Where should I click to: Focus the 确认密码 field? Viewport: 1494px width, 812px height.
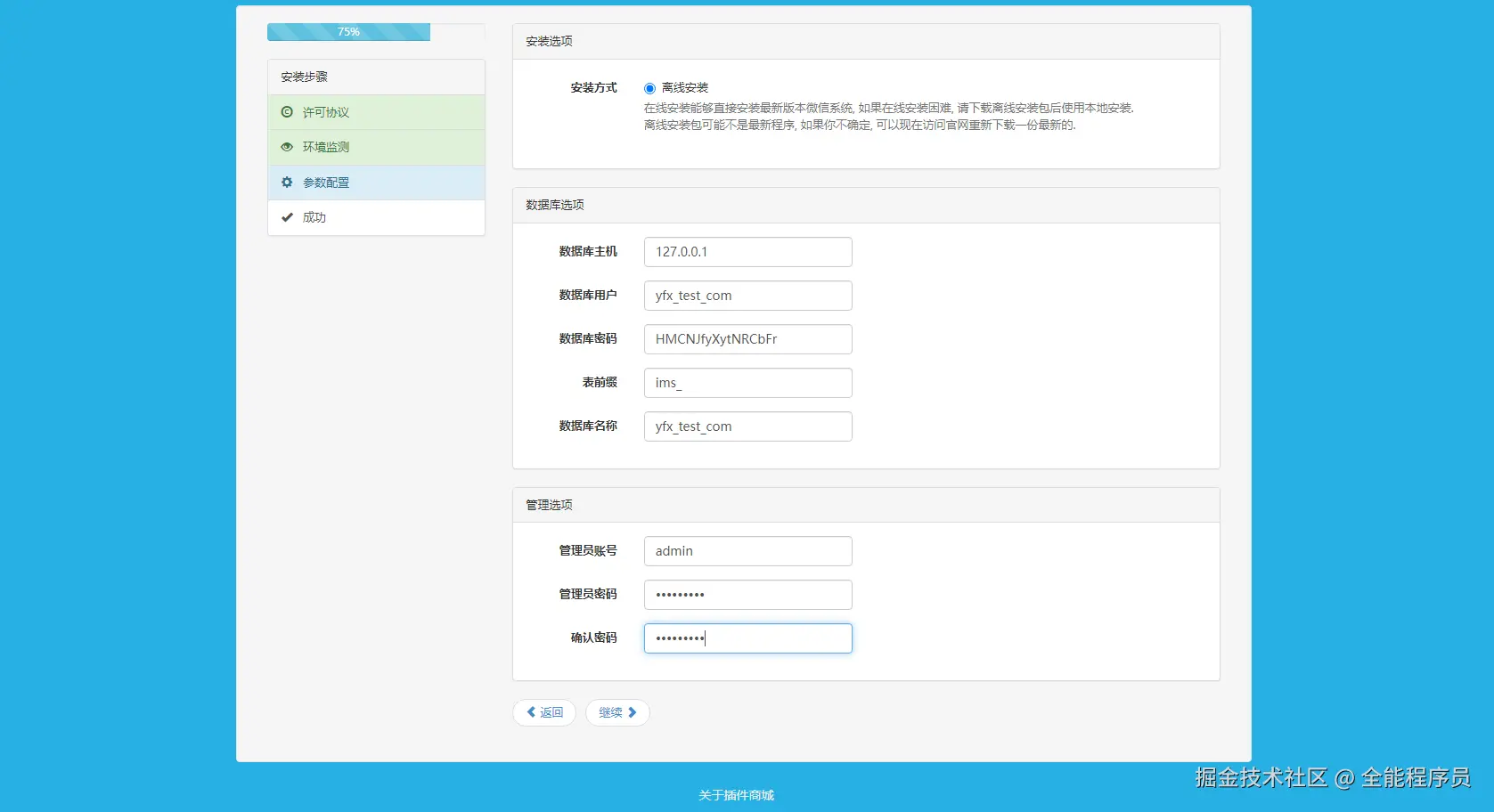point(748,638)
